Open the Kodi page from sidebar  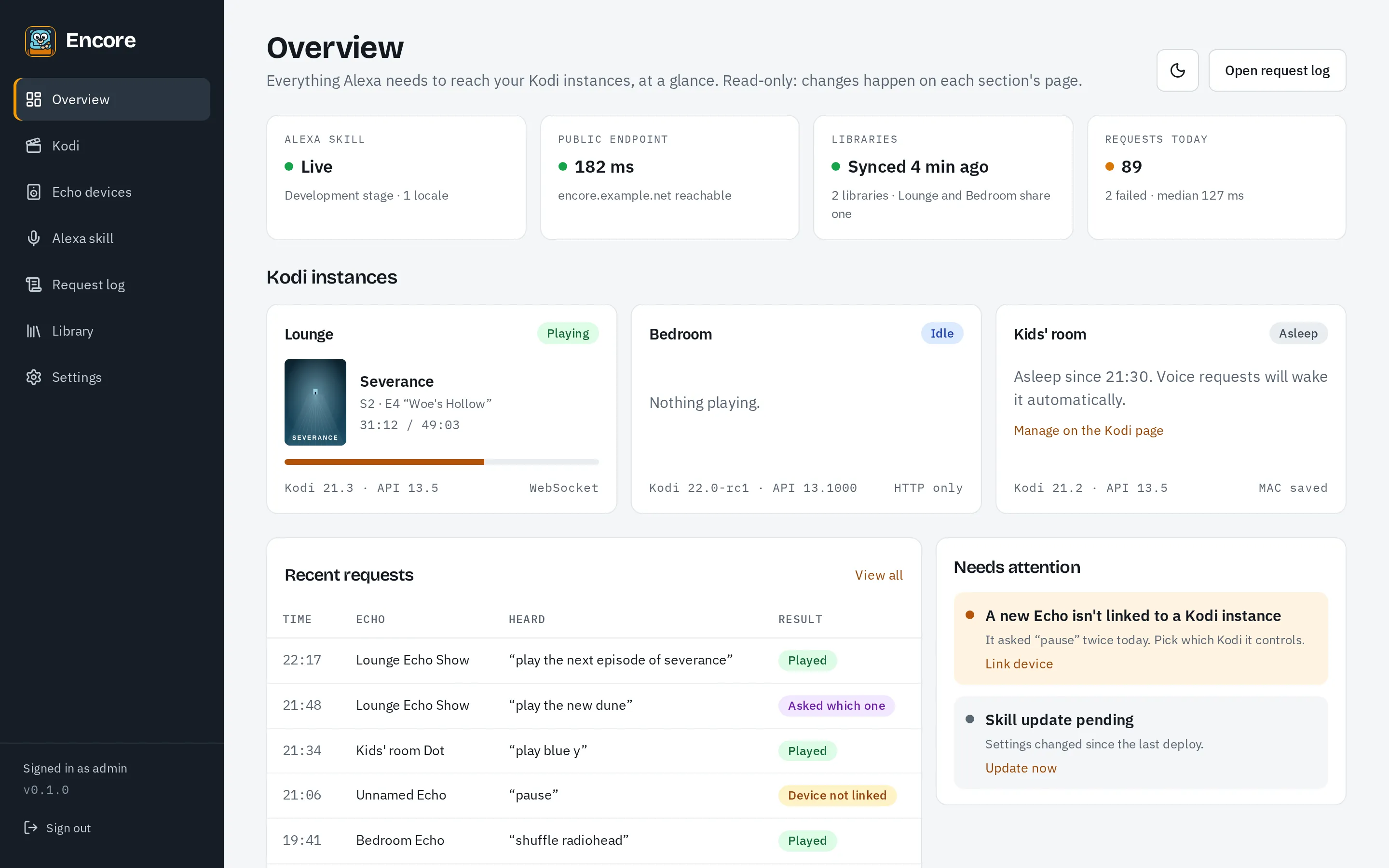[x=112, y=146]
